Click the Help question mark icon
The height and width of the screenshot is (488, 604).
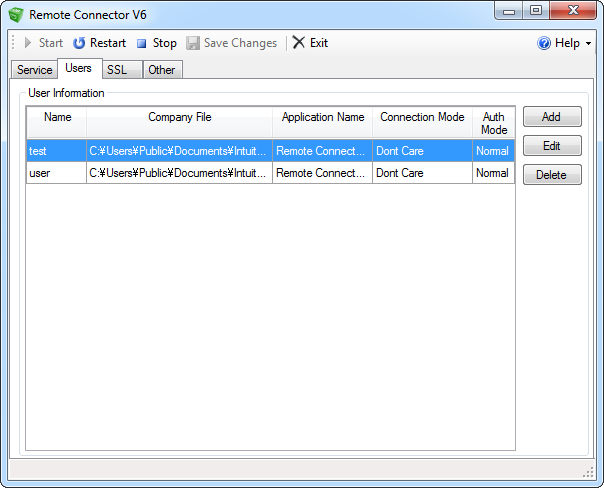pos(544,43)
